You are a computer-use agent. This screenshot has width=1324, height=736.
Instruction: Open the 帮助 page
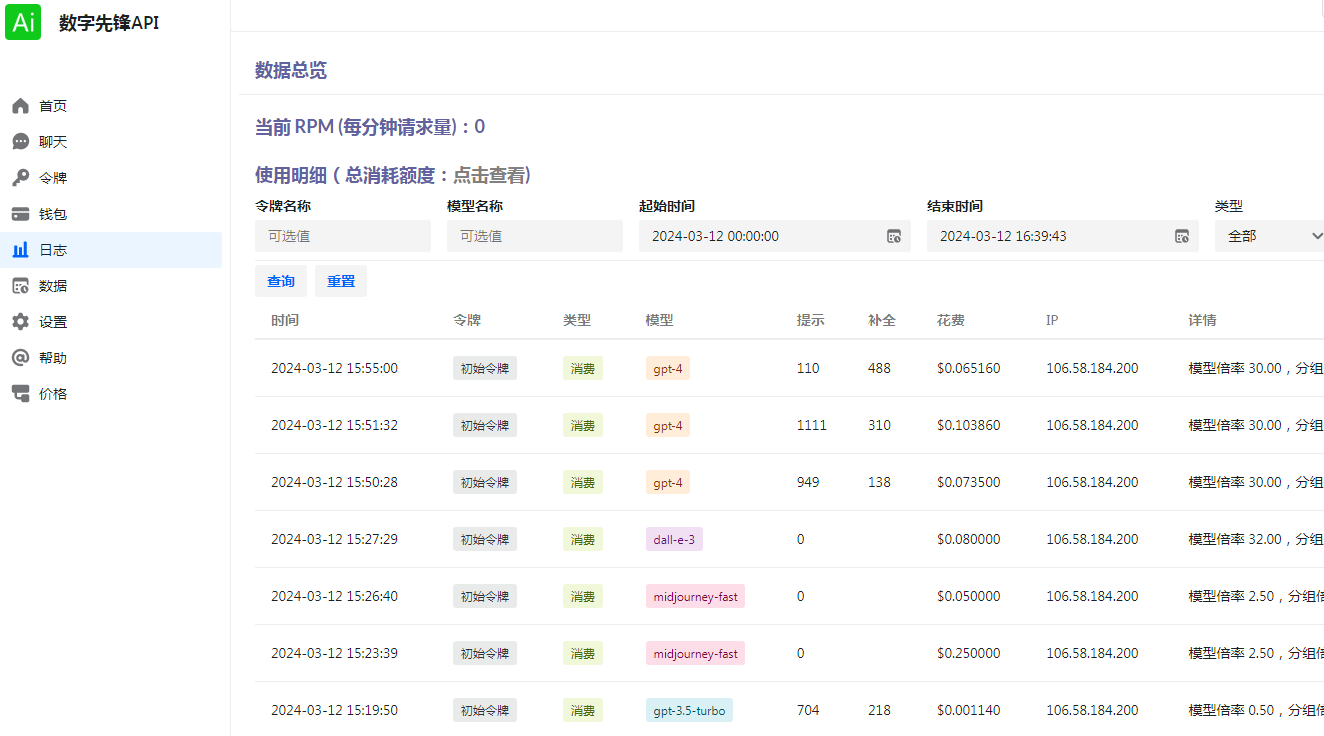[x=111, y=358]
